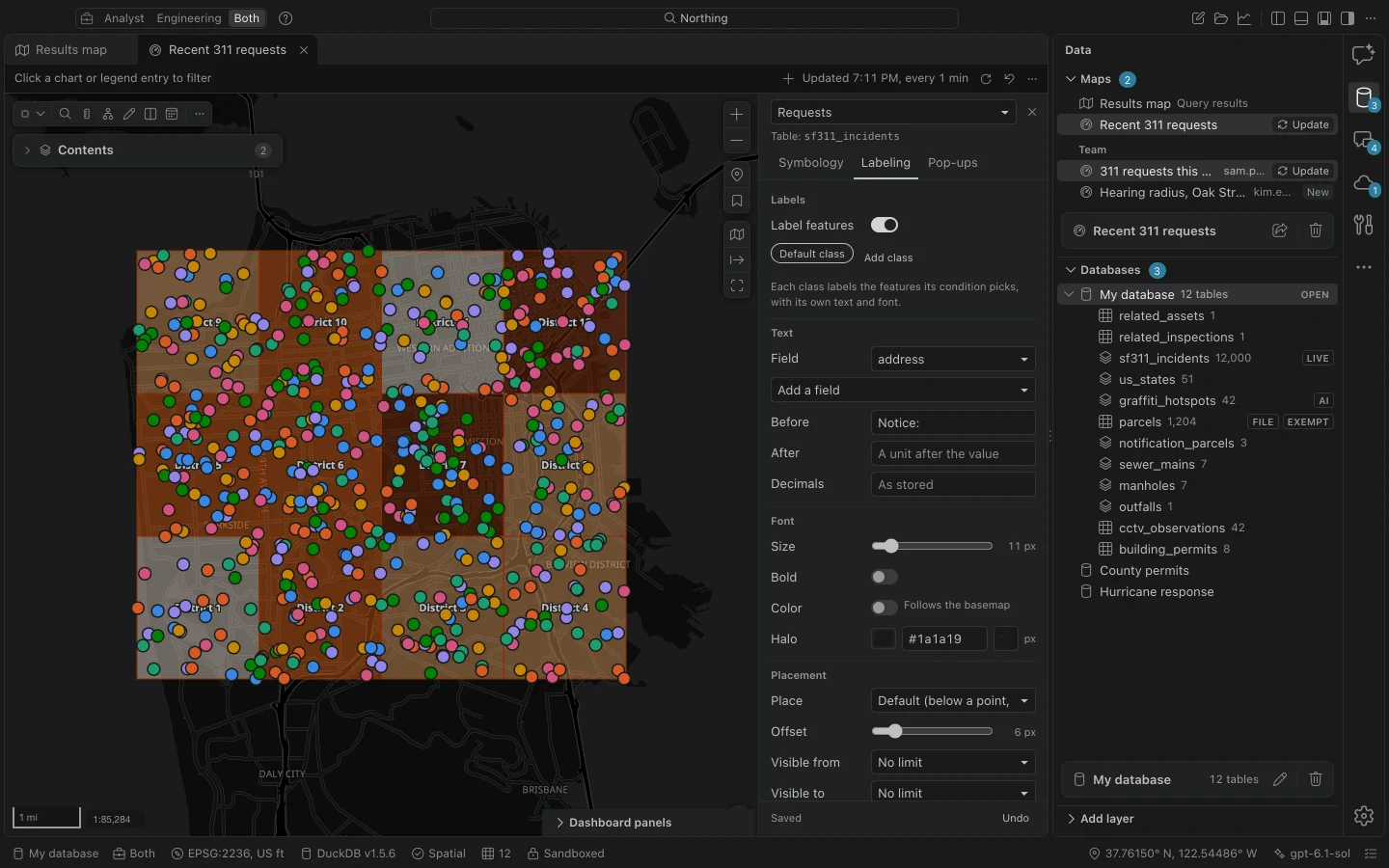
Task: Toggle the Label features switch
Action: point(885,225)
